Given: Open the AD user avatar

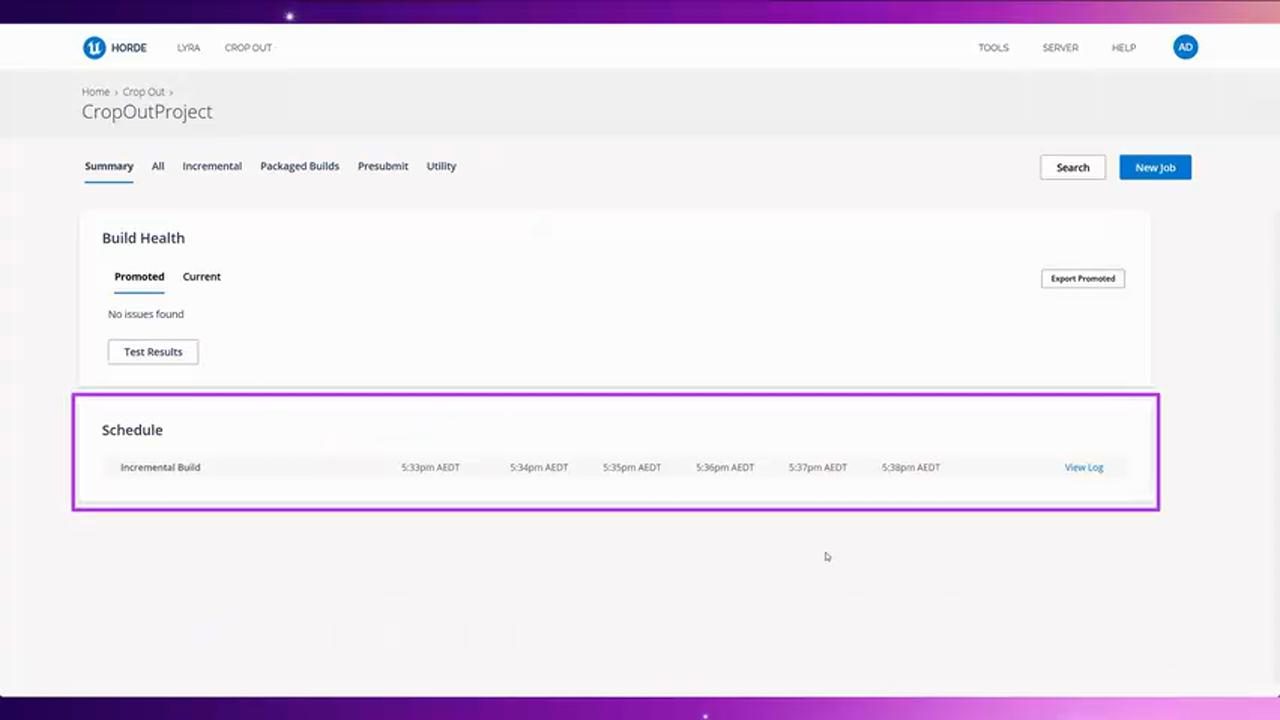Looking at the screenshot, I should click(x=1185, y=47).
